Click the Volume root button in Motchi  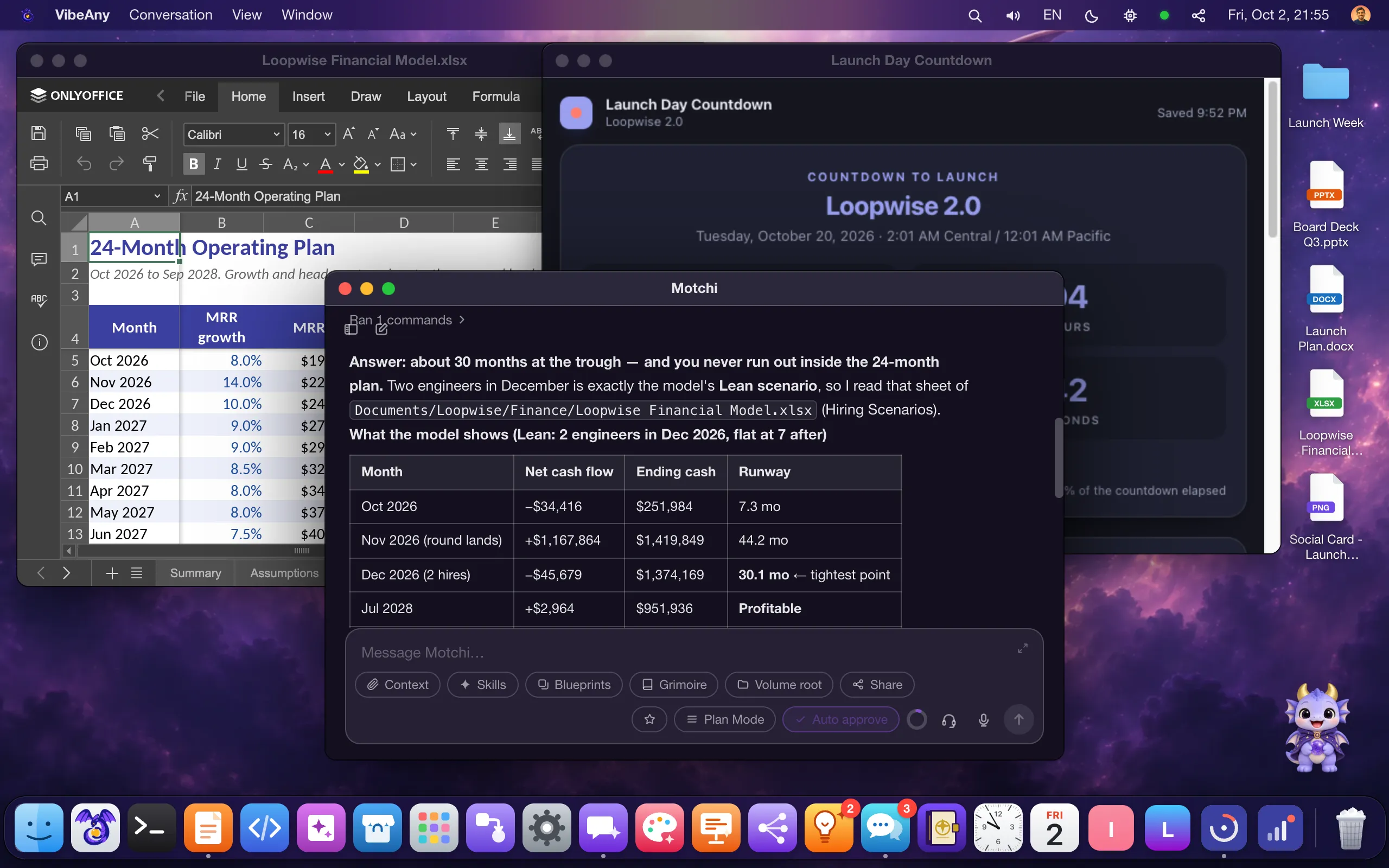[779, 684]
